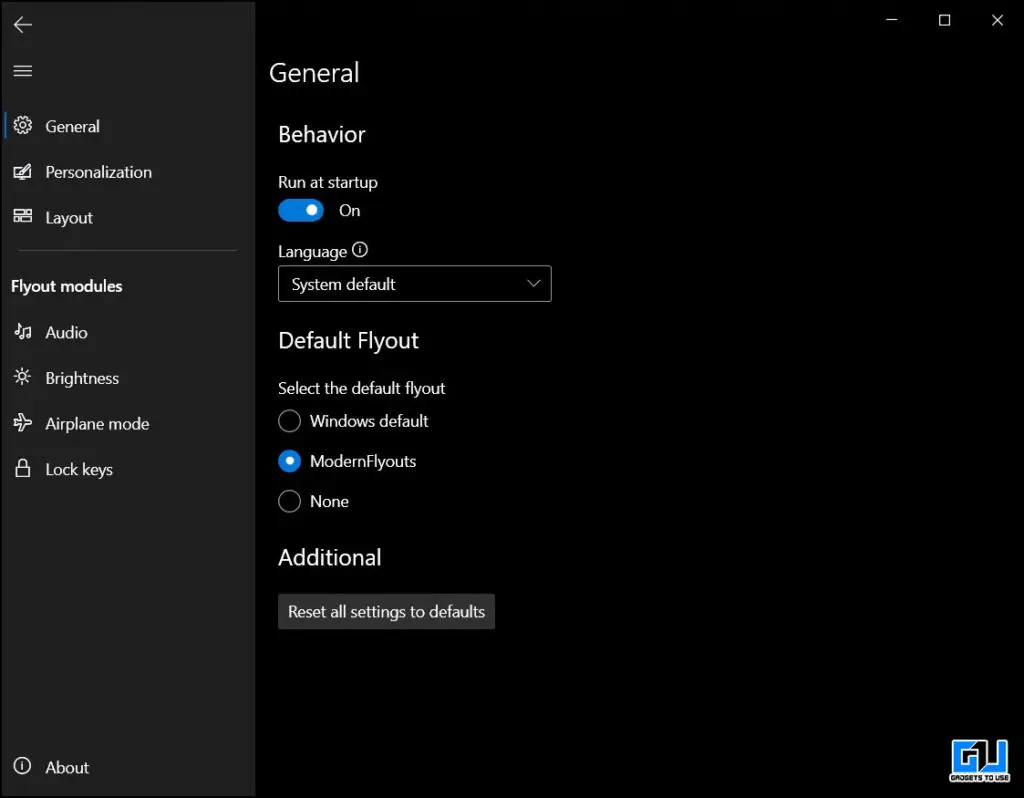Open the About section info icon
Viewport: 1024px width, 798px height.
pos(22,767)
